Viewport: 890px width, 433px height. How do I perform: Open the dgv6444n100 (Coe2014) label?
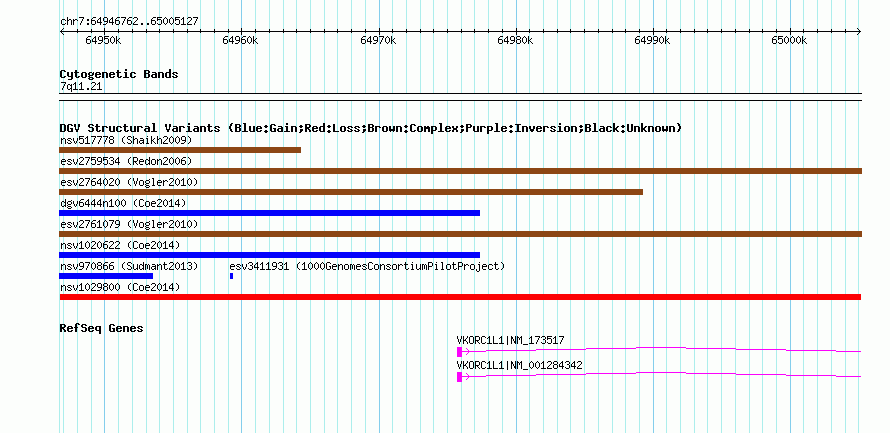[x=123, y=203]
